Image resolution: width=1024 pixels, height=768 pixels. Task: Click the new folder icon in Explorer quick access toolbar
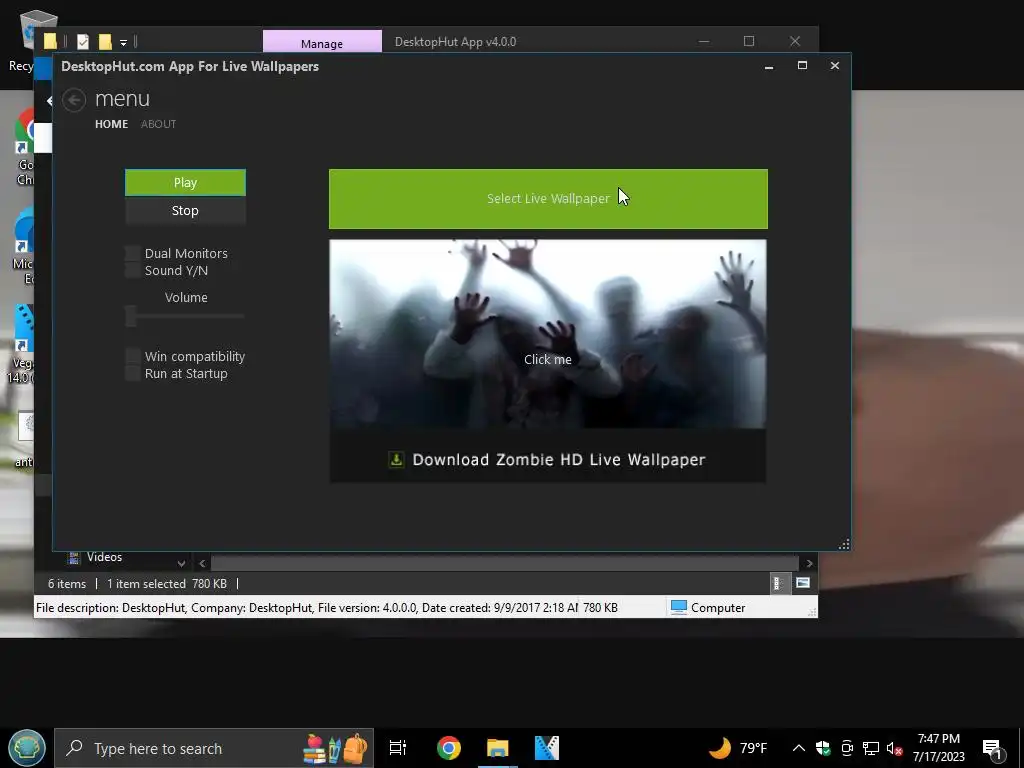point(105,42)
